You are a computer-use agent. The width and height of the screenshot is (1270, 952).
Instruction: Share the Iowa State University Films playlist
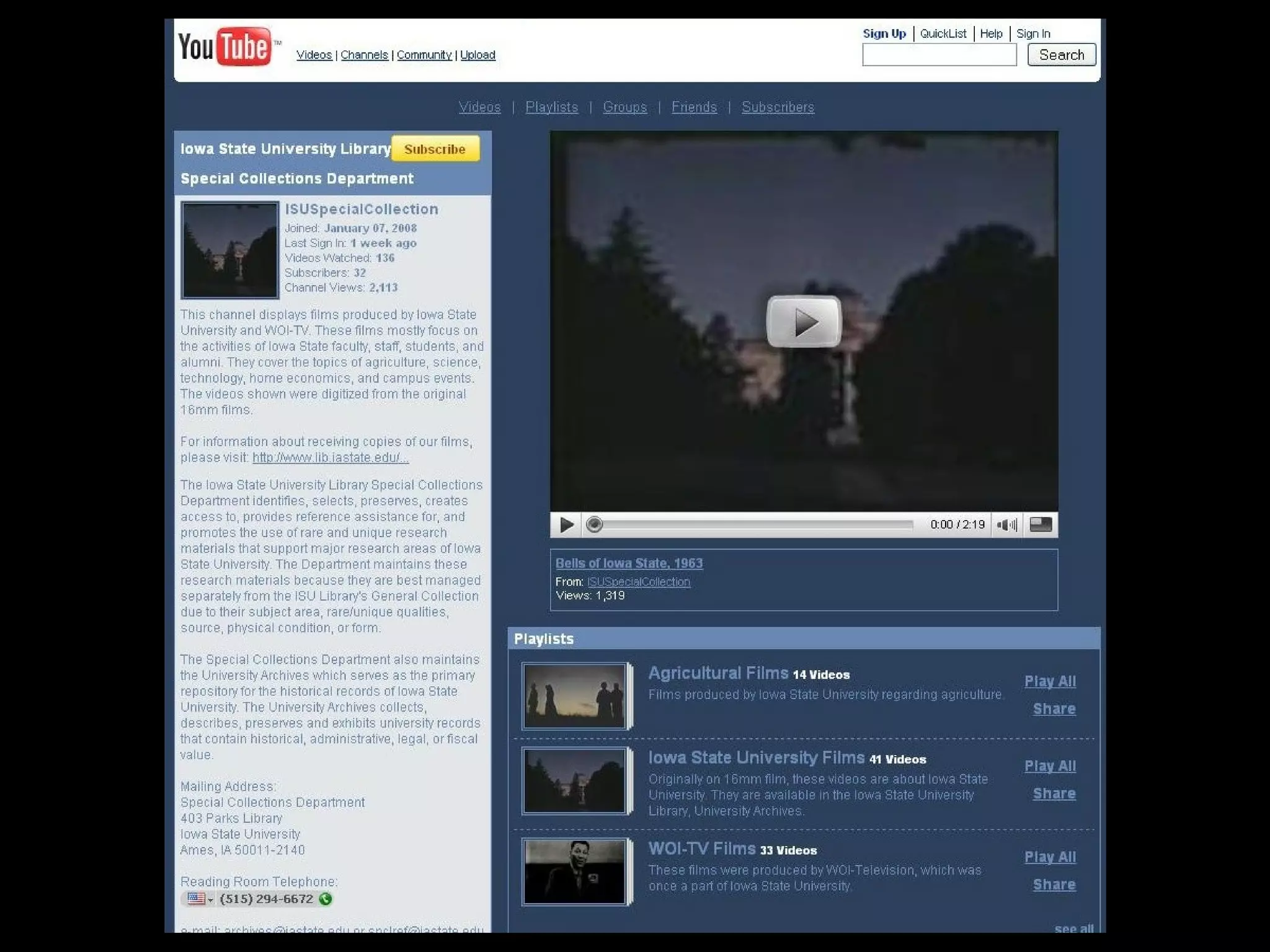(x=1054, y=794)
